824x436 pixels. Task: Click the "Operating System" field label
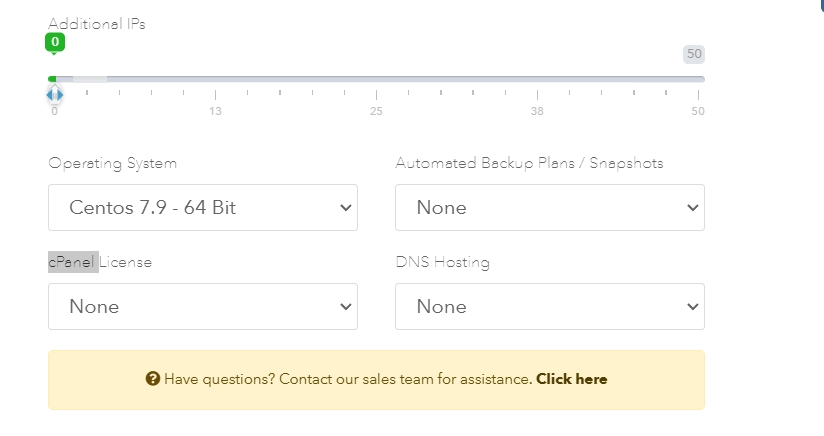[x=113, y=163]
